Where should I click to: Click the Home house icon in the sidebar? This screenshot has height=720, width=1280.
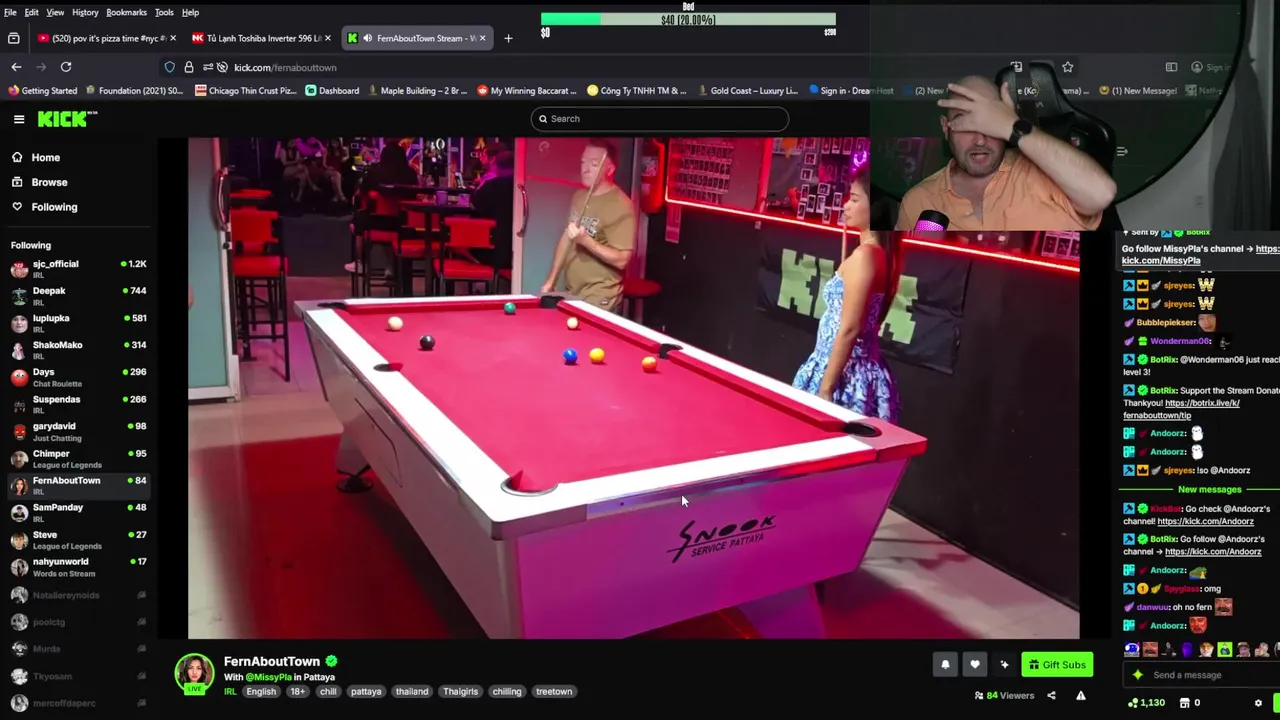[17, 157]
